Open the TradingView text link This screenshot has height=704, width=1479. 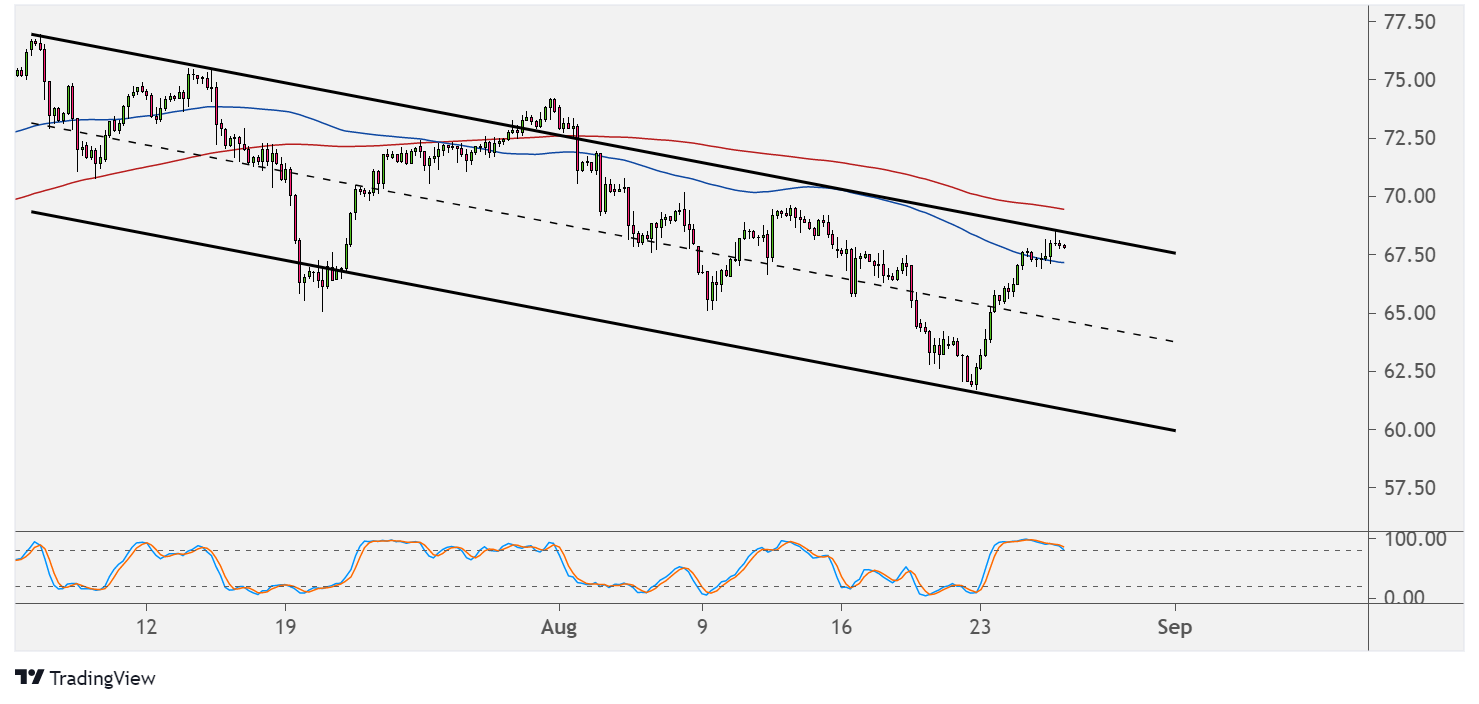[x=102, y=678]
